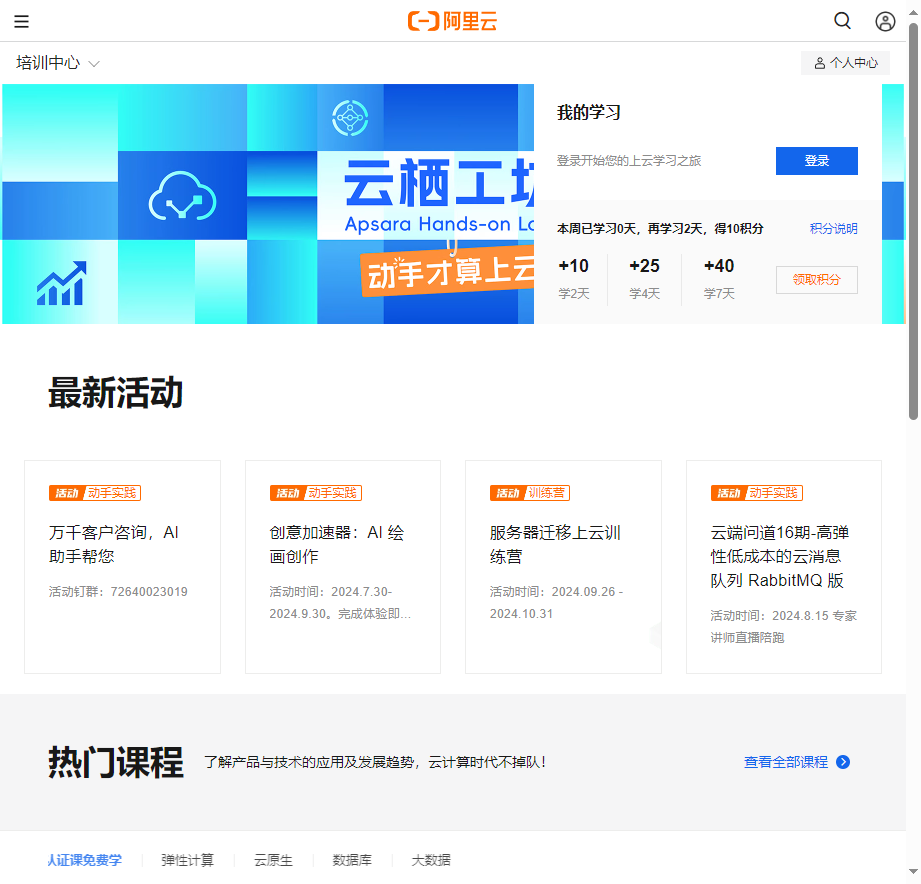The width and height of the screenshot is (921, 884).
Task: Select the 认证课免费学 tab
Action: tap(85, 860)
